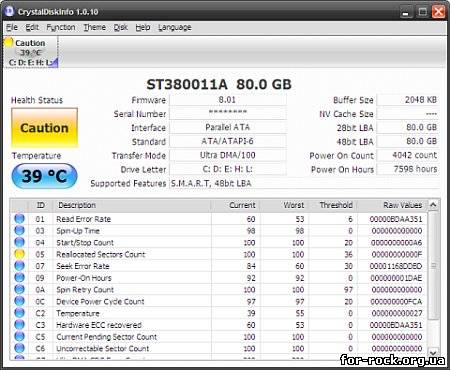This screenshot has width=450, height=370.
Task: Open the File menu
Action: click(x=12, y=27)
